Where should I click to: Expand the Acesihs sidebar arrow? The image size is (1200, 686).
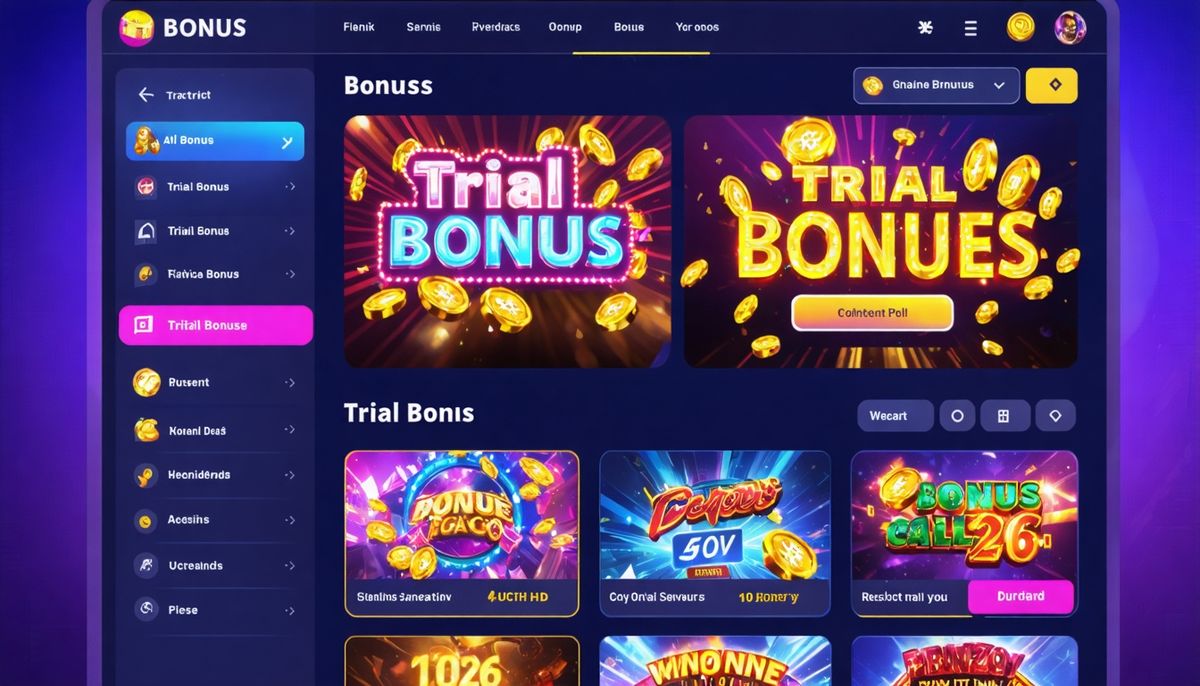289,520
